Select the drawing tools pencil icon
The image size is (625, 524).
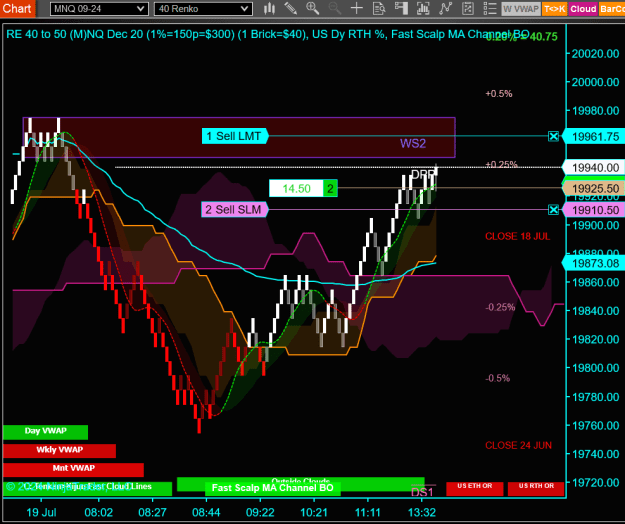tap(291, 8)
